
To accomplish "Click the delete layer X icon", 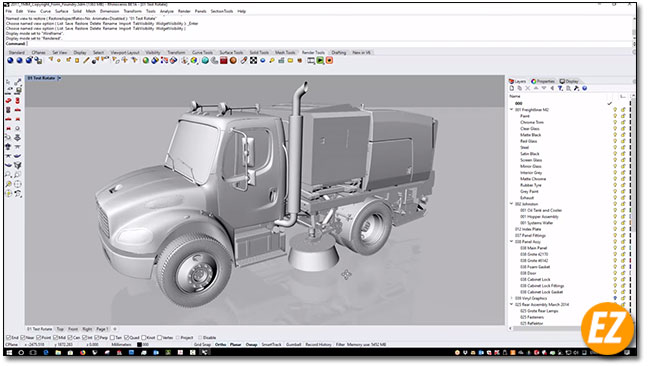I will [528, 88].
